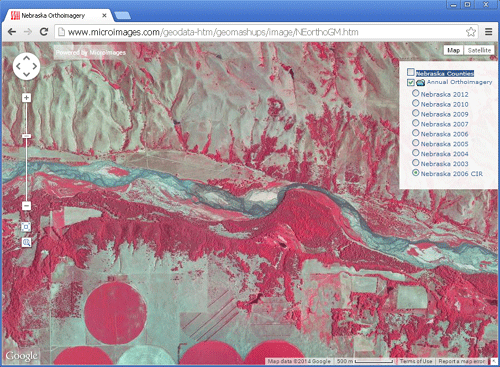Viewport: 500px width, 367px height.
Task: Select Nebraska 2006 imagery
Action: pos(415,133)
